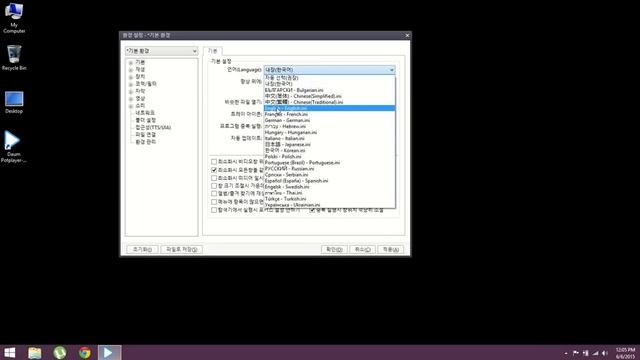The height and width of the screenshot is (360, 640).
Task: Choose Serbian.ini from the language list
Action: click(329, 175)
